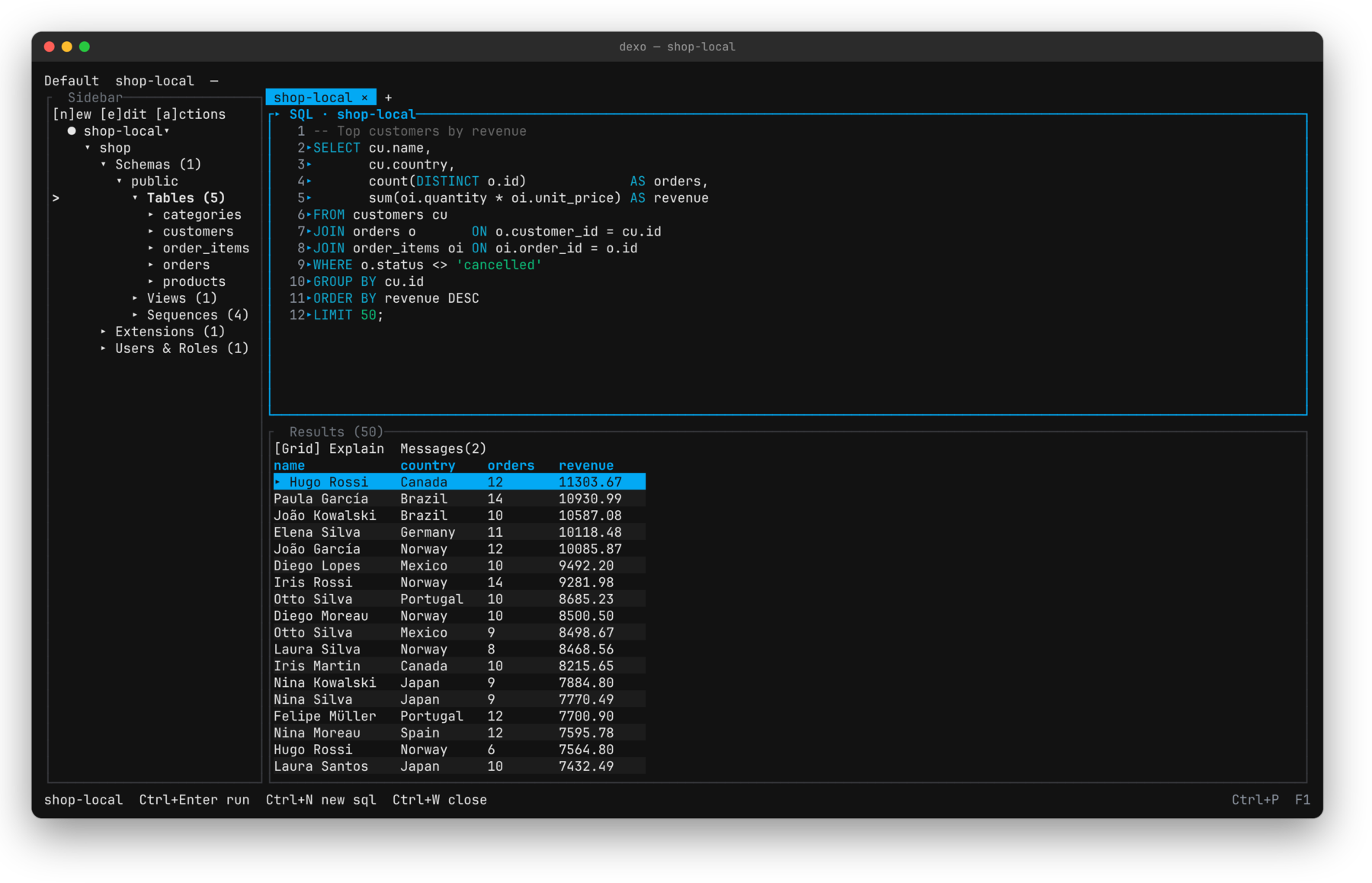Click the orders column header

pos(511,466)
